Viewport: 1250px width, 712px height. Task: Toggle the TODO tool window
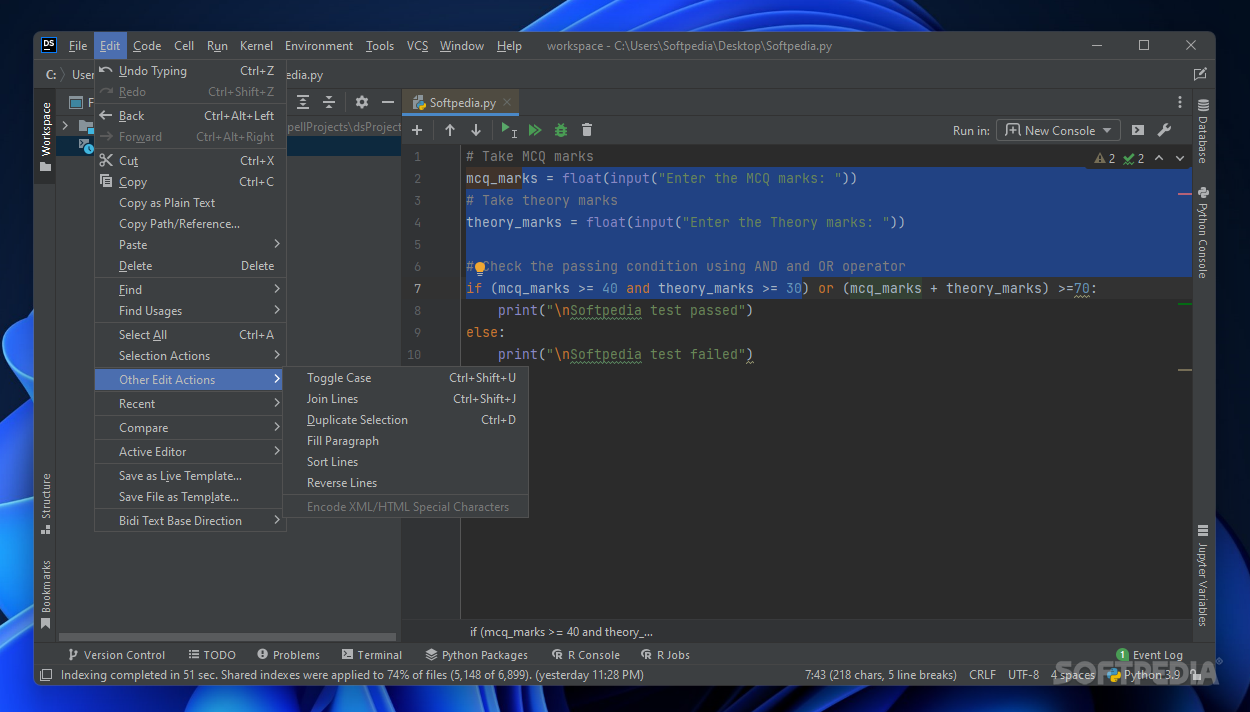pos(211,655)
